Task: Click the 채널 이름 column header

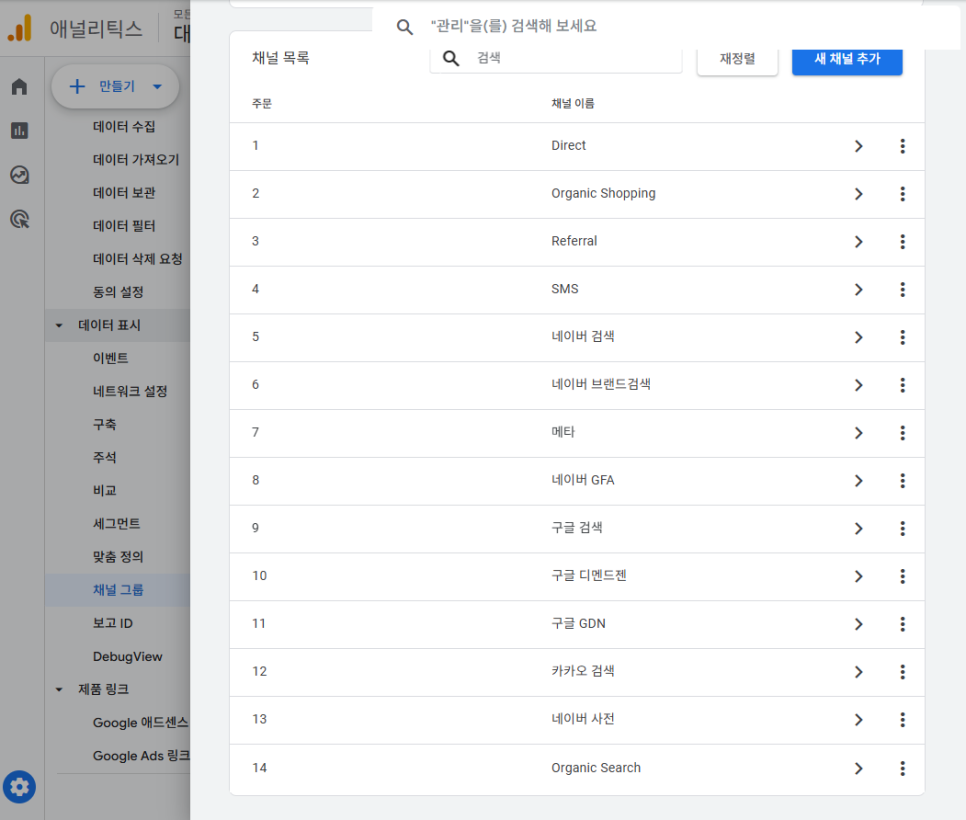Action: click(x=573, y=104)
